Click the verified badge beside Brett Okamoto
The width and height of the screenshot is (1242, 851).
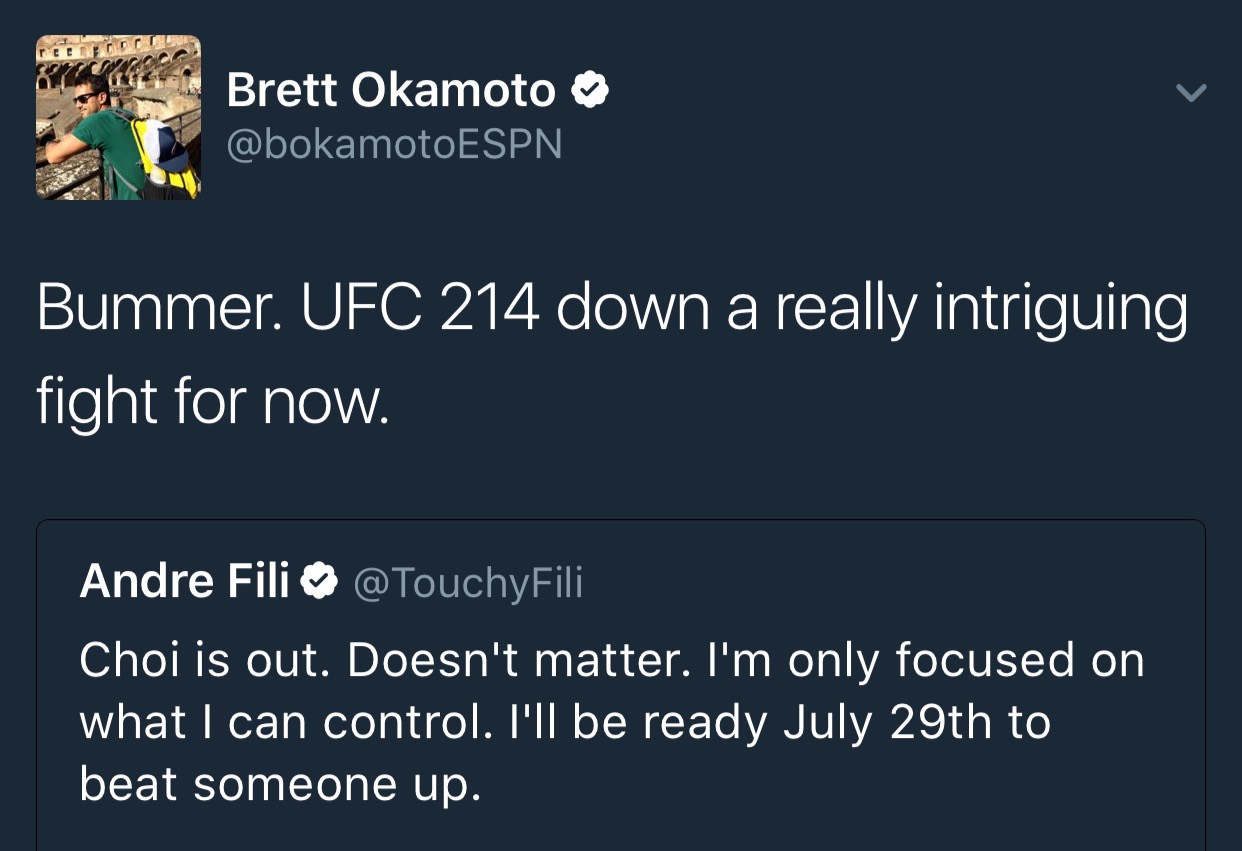click(590, 91)
